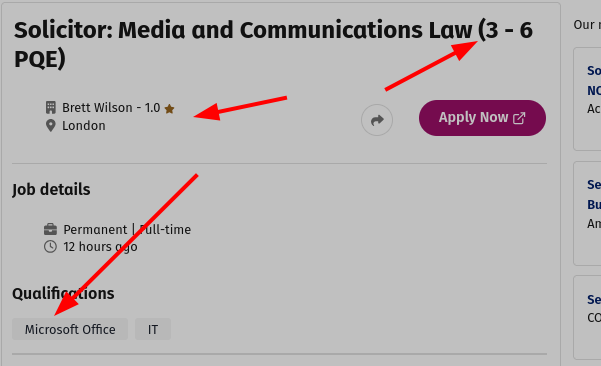Click the Job details heading
This screenshot has height=366, width=601.
(51, 189)
